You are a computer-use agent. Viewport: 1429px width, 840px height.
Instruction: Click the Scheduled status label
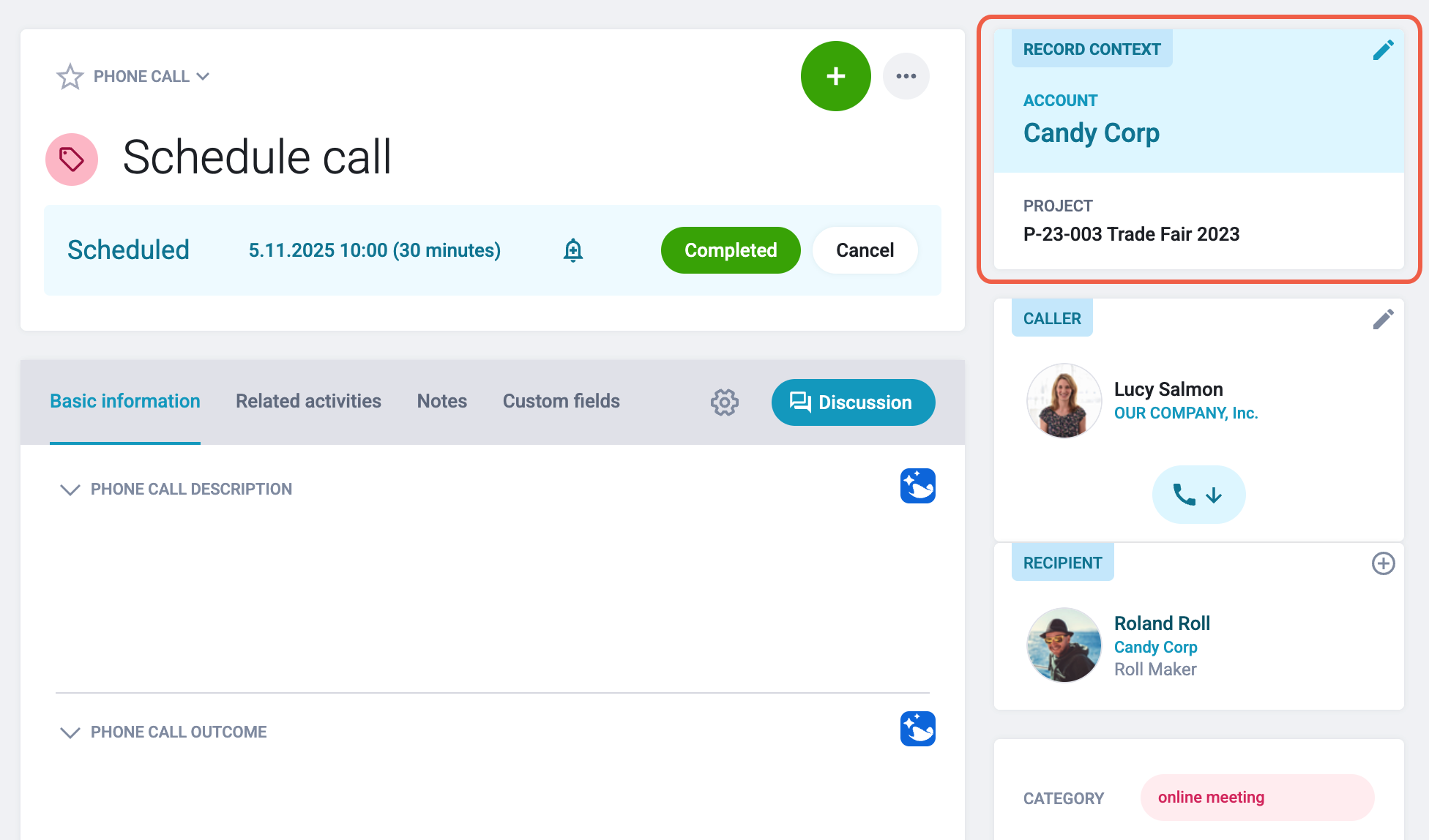pyautogui.click(x=128, y=250)
